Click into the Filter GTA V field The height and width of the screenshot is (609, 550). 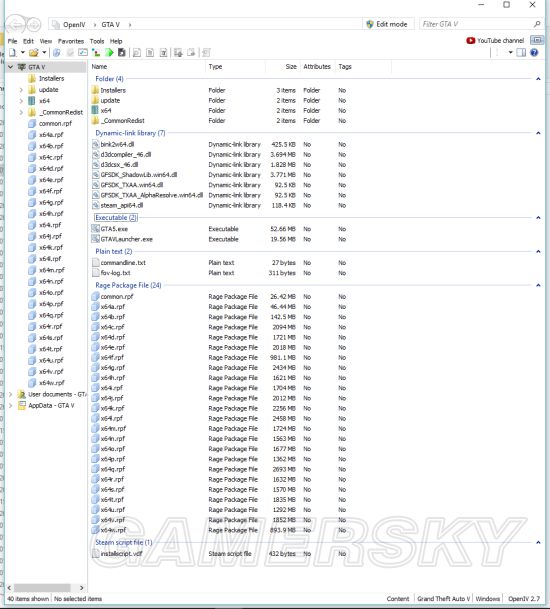(476, 24)
